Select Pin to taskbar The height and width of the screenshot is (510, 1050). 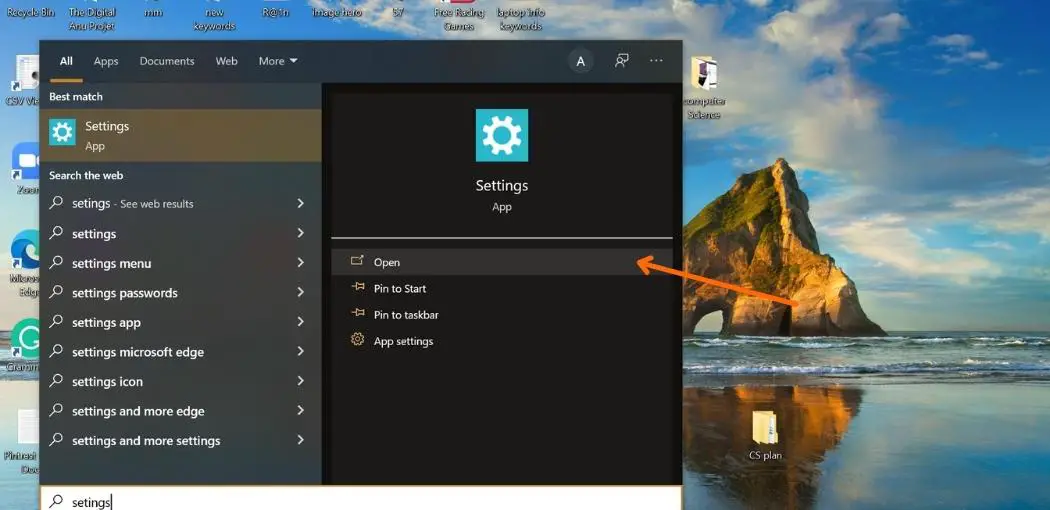tap(502, 315)
